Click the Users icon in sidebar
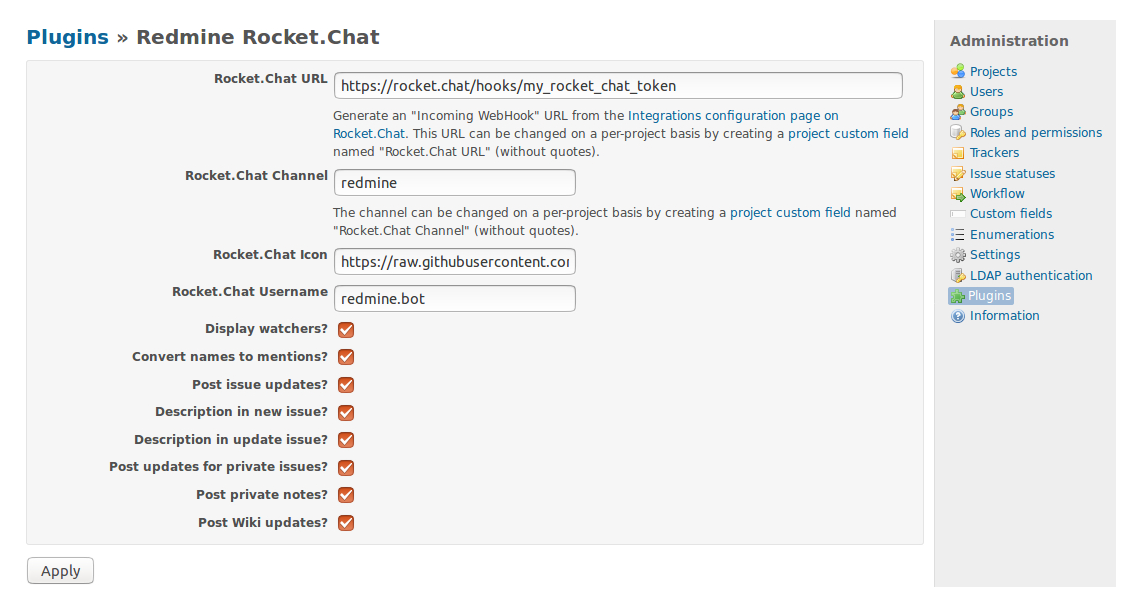 958,92
